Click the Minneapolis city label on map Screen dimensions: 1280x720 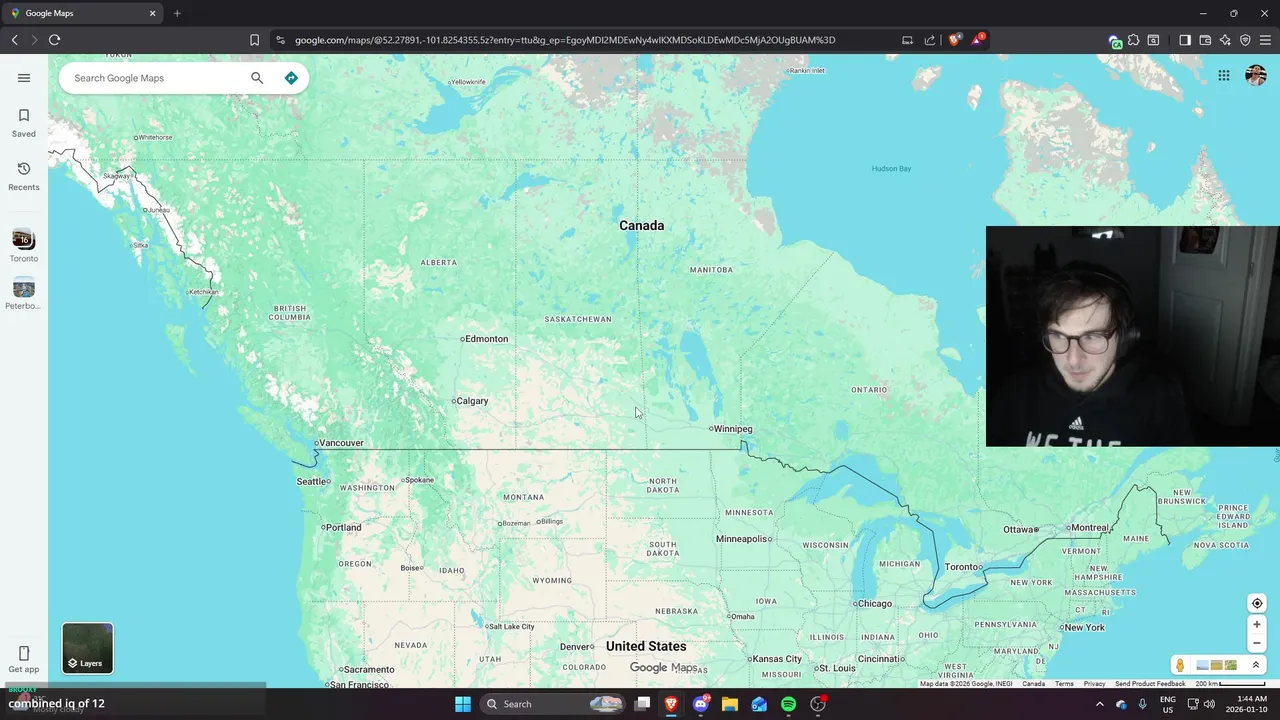point(744,539)
